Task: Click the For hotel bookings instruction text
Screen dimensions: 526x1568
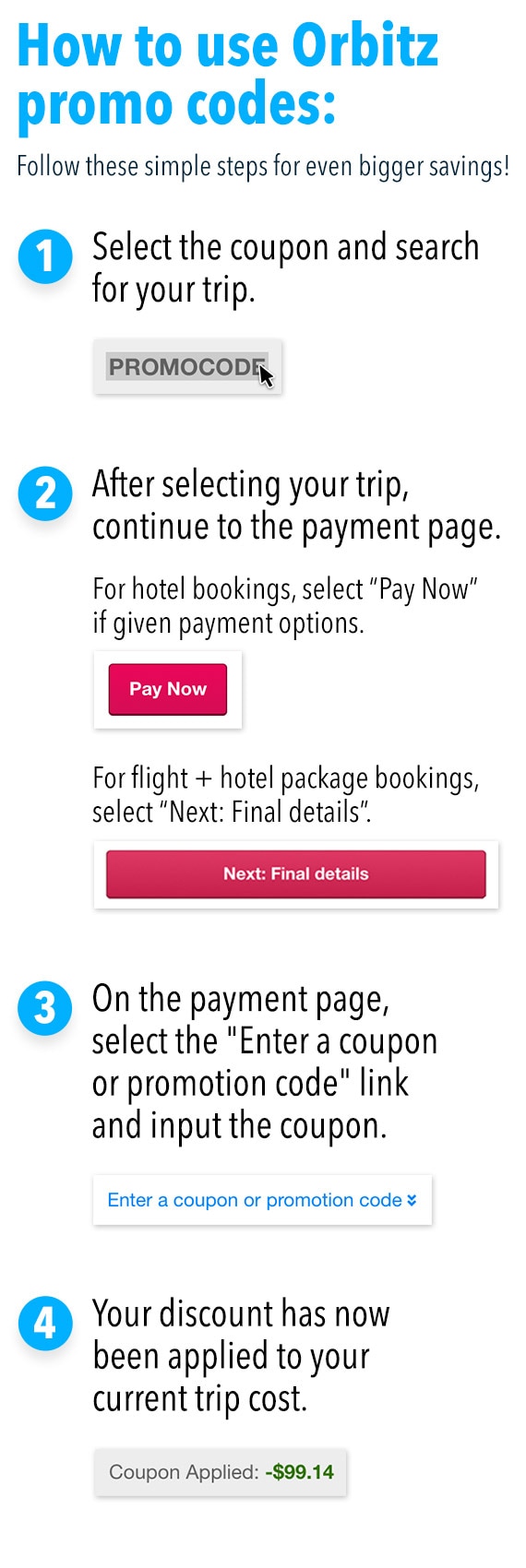Action: point(285,606)
